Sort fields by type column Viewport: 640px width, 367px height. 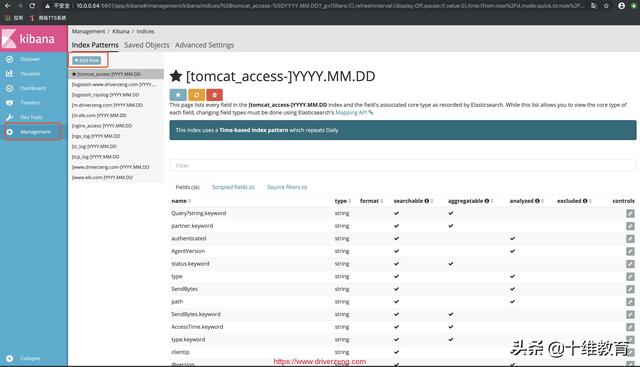point(342,201)
